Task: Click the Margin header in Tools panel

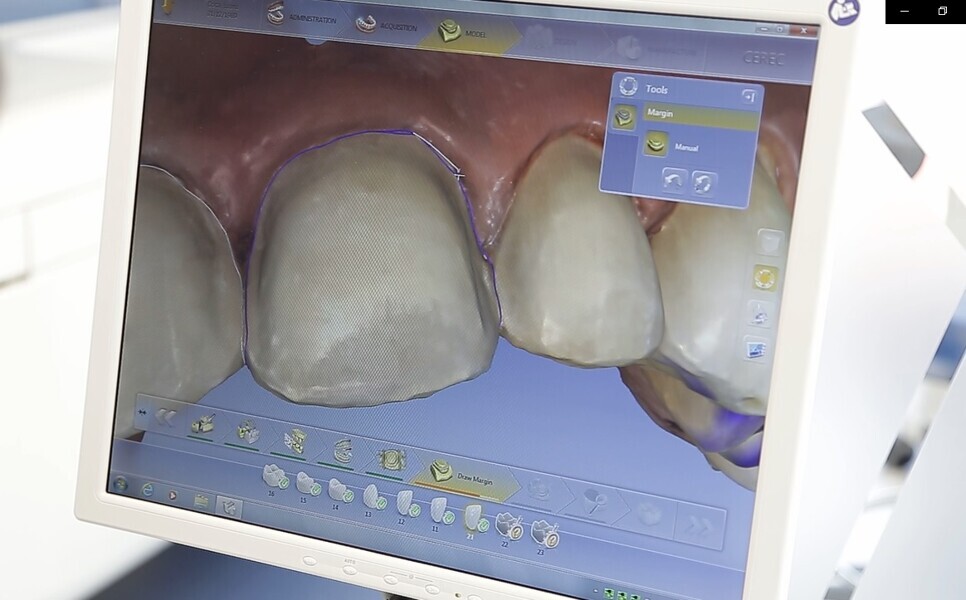Action: click(700, 114)
